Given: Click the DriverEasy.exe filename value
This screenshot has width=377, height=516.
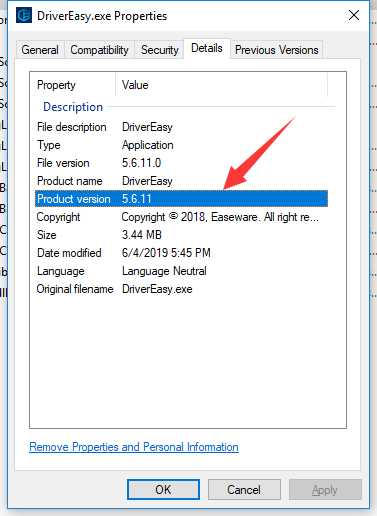Looking at the screenshot, I should pos(157,289).
